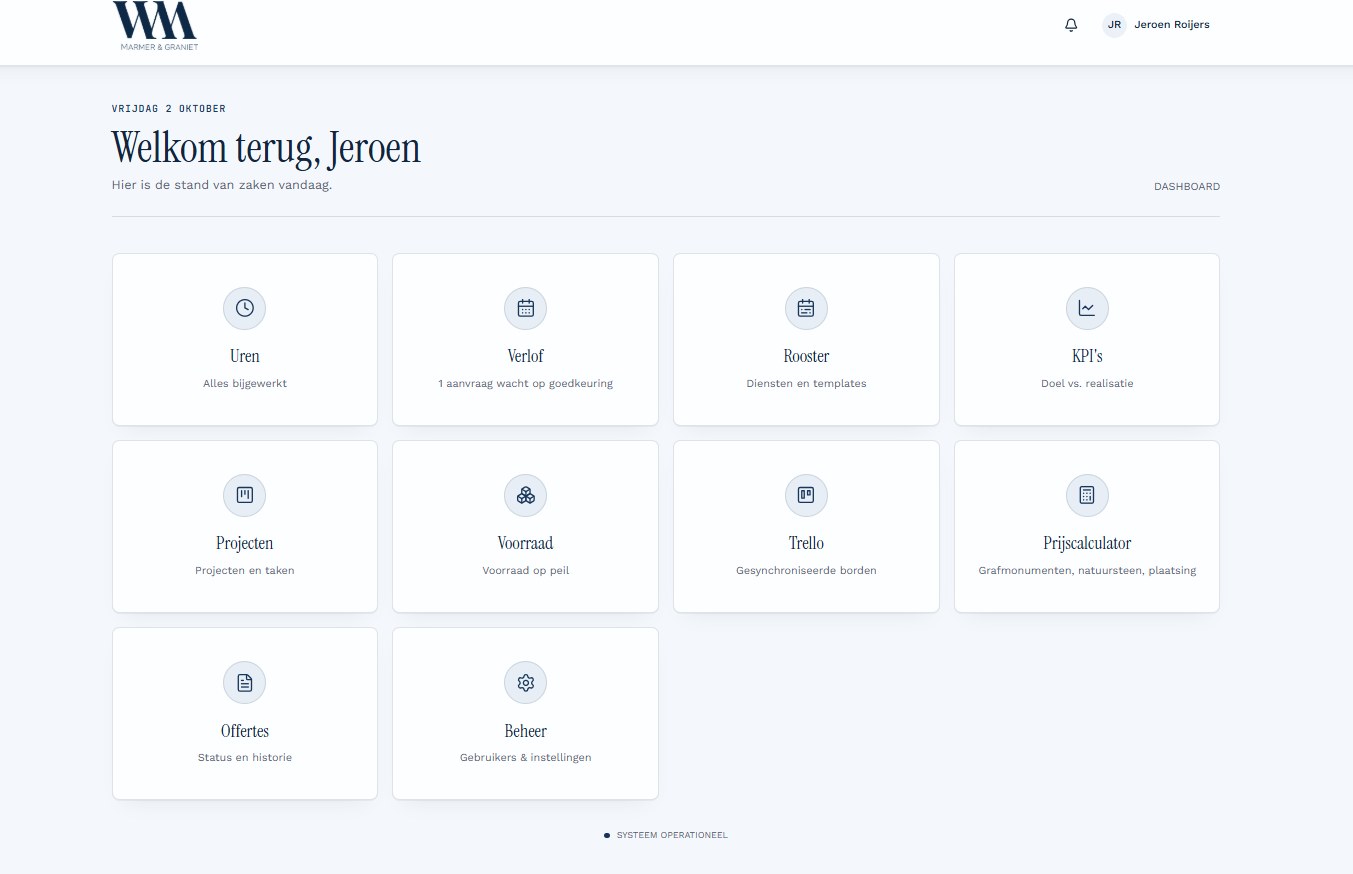
Task: Open the Projecten card title
Action: point(245,543)
